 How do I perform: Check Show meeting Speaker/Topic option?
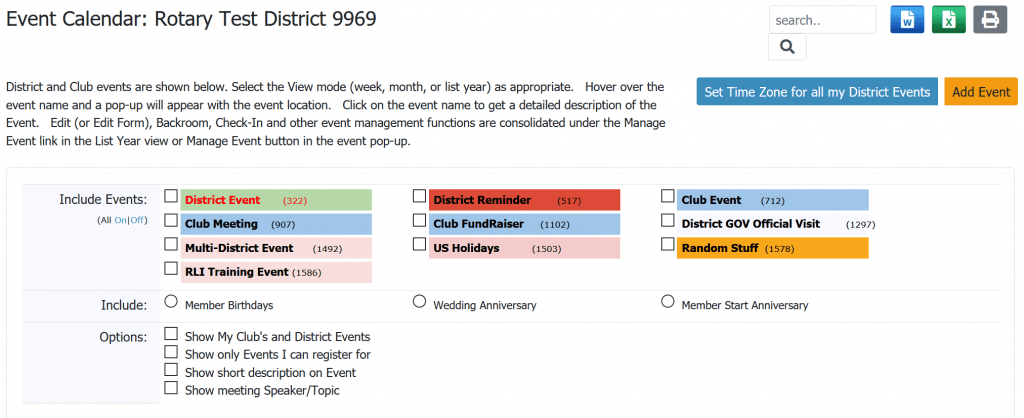pos(171,388)
